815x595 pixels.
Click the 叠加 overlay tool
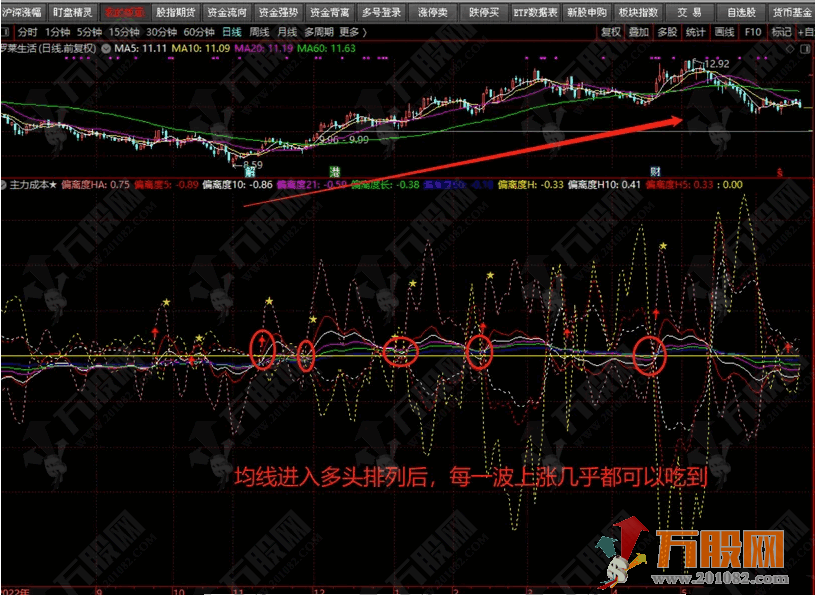click(639, 32)
